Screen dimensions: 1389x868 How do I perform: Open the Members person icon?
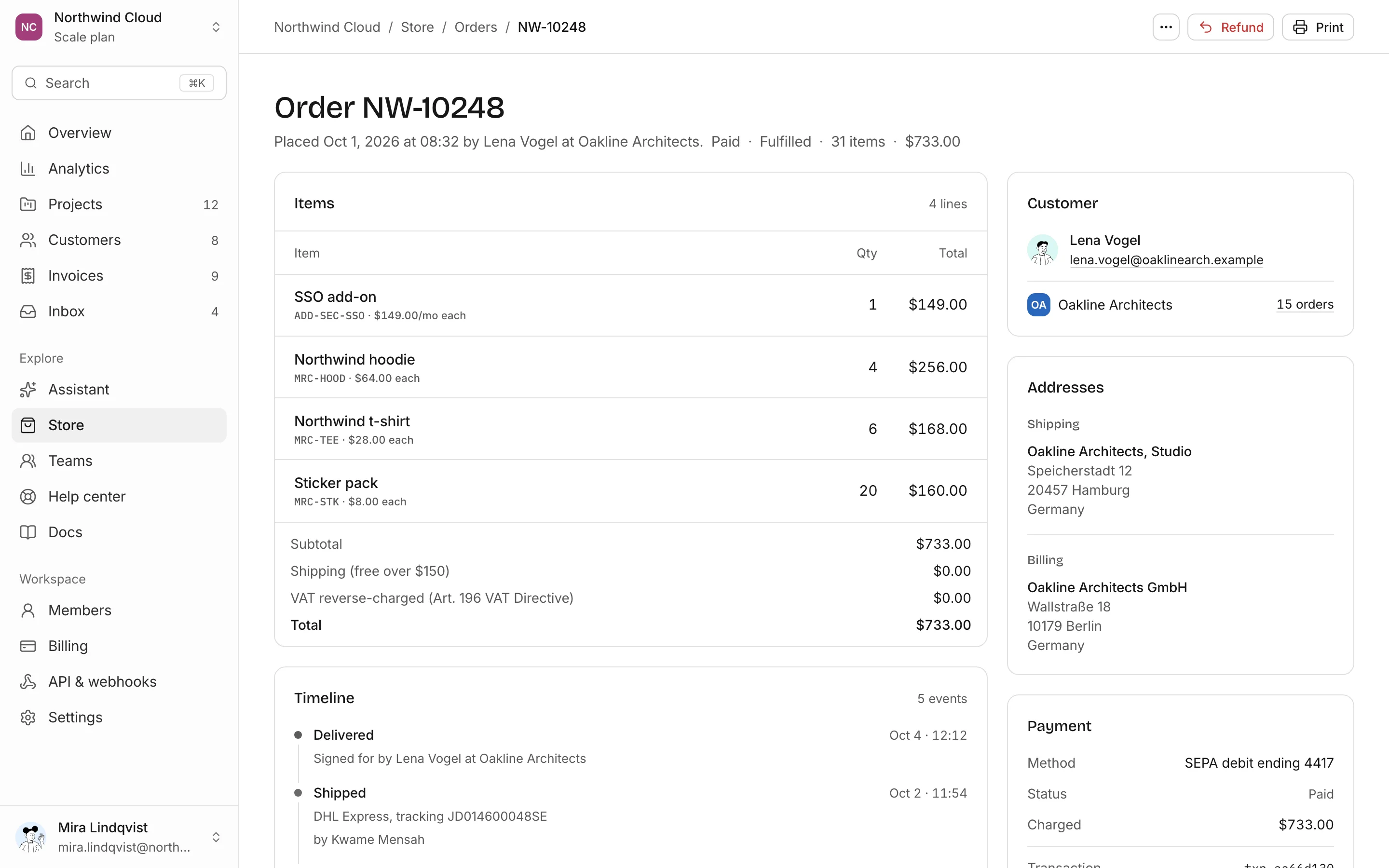click(x=27, y=610)
